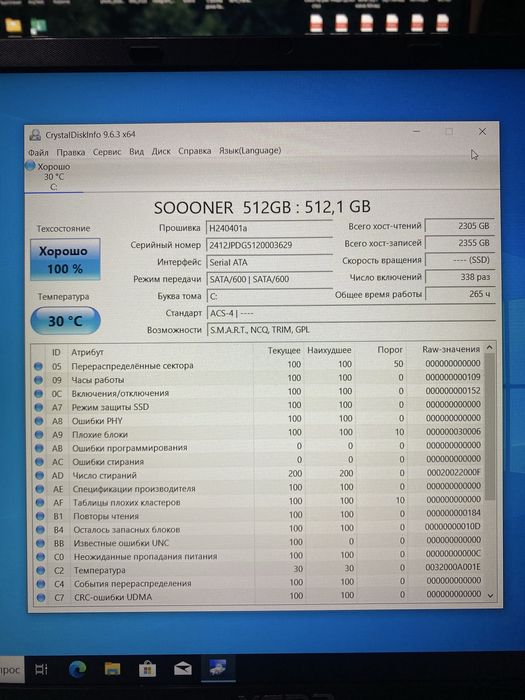
Task: Click the status dot for Часы работы row
Action: 38,380
